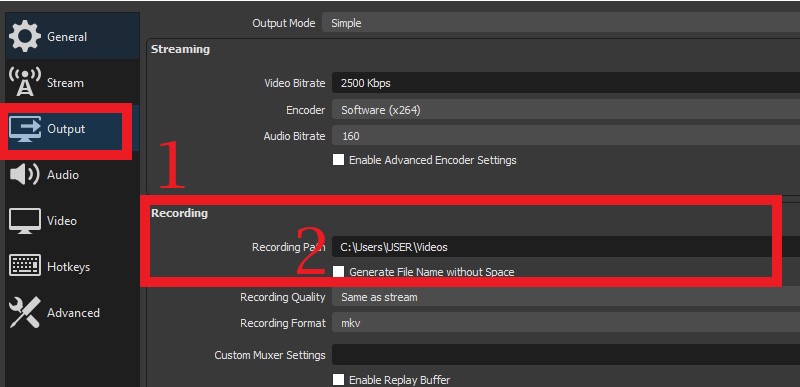Open the Video settings tab

(72, 221)
